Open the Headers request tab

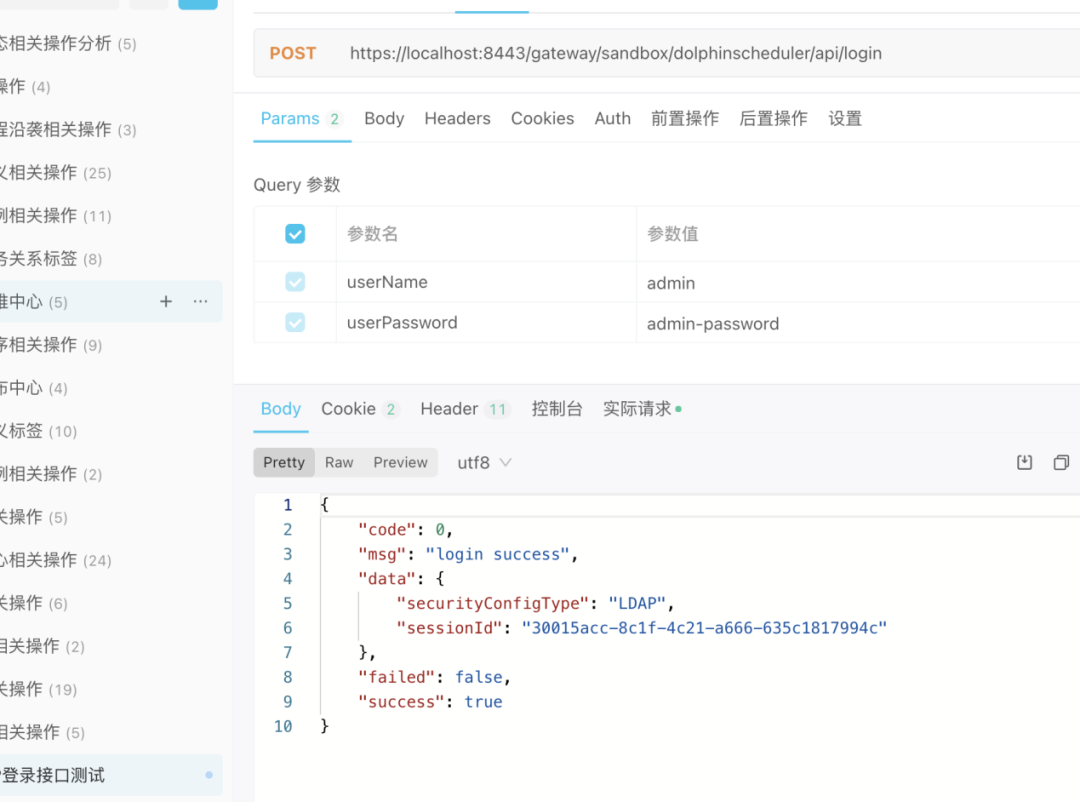pos(457,119)
